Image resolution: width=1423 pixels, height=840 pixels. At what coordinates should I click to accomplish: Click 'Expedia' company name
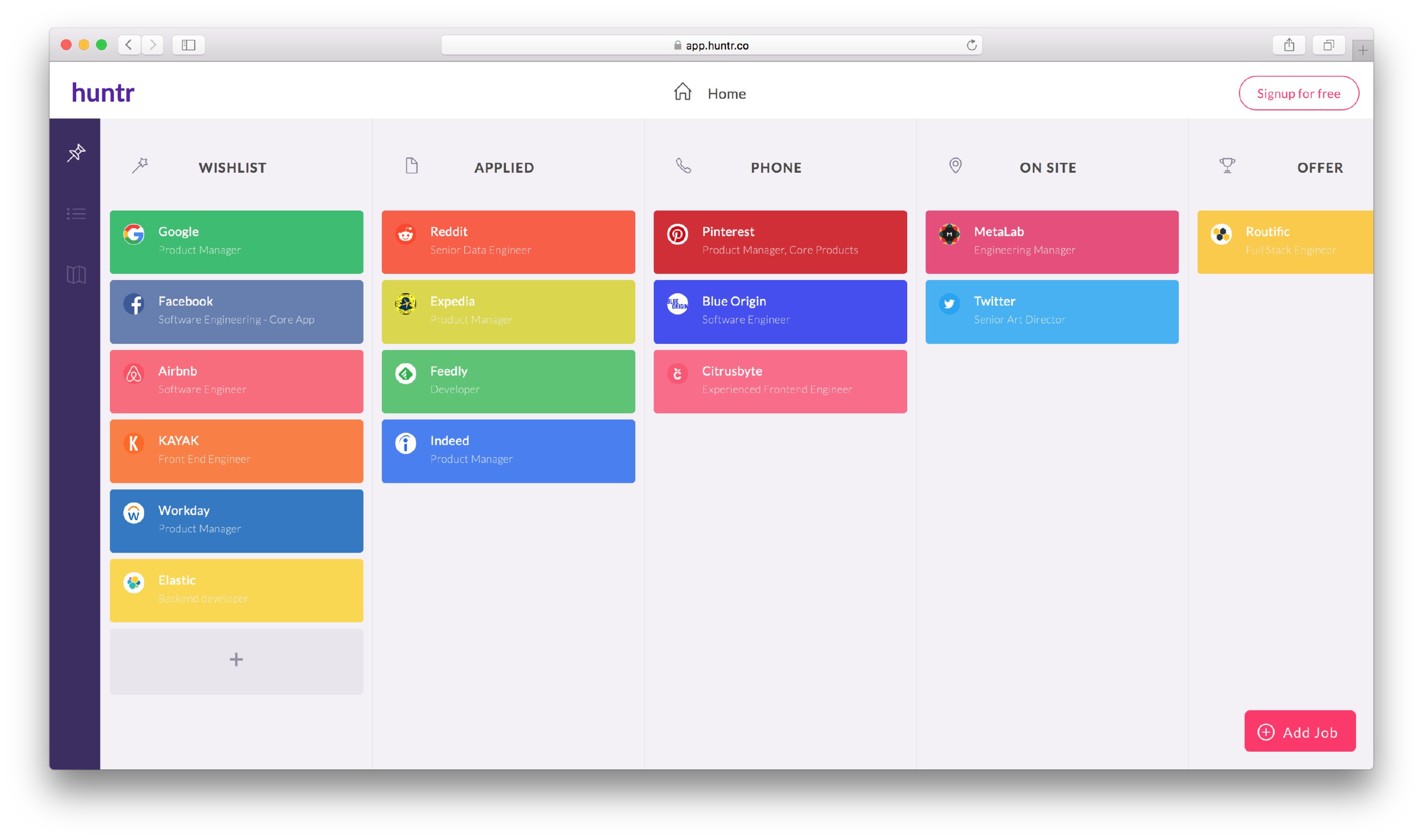(452, 302)
